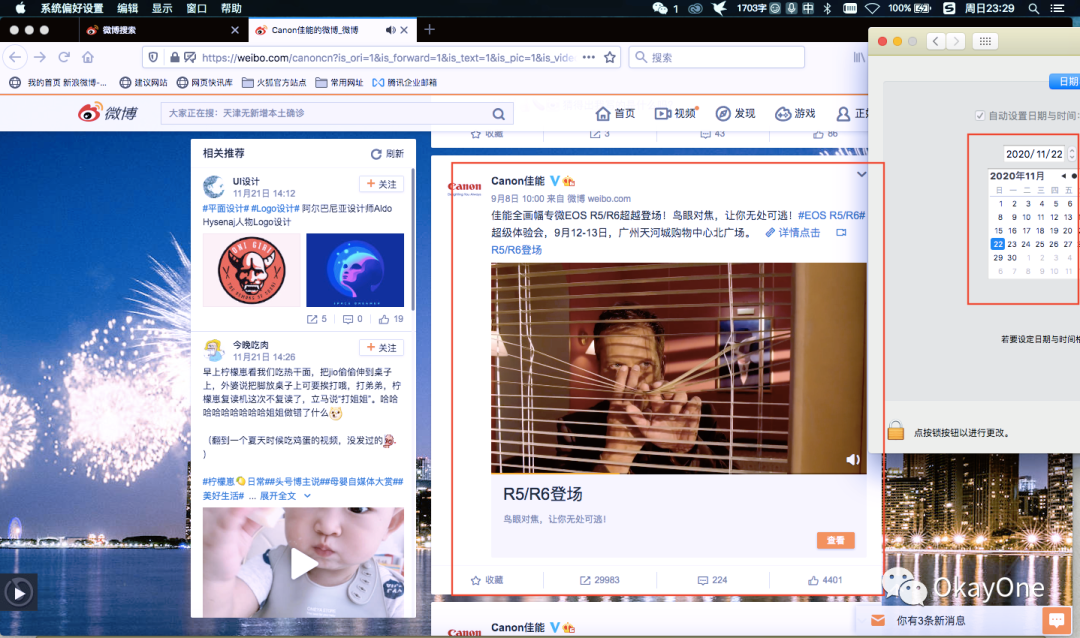Refresh recommendations with 刷新

387,154
